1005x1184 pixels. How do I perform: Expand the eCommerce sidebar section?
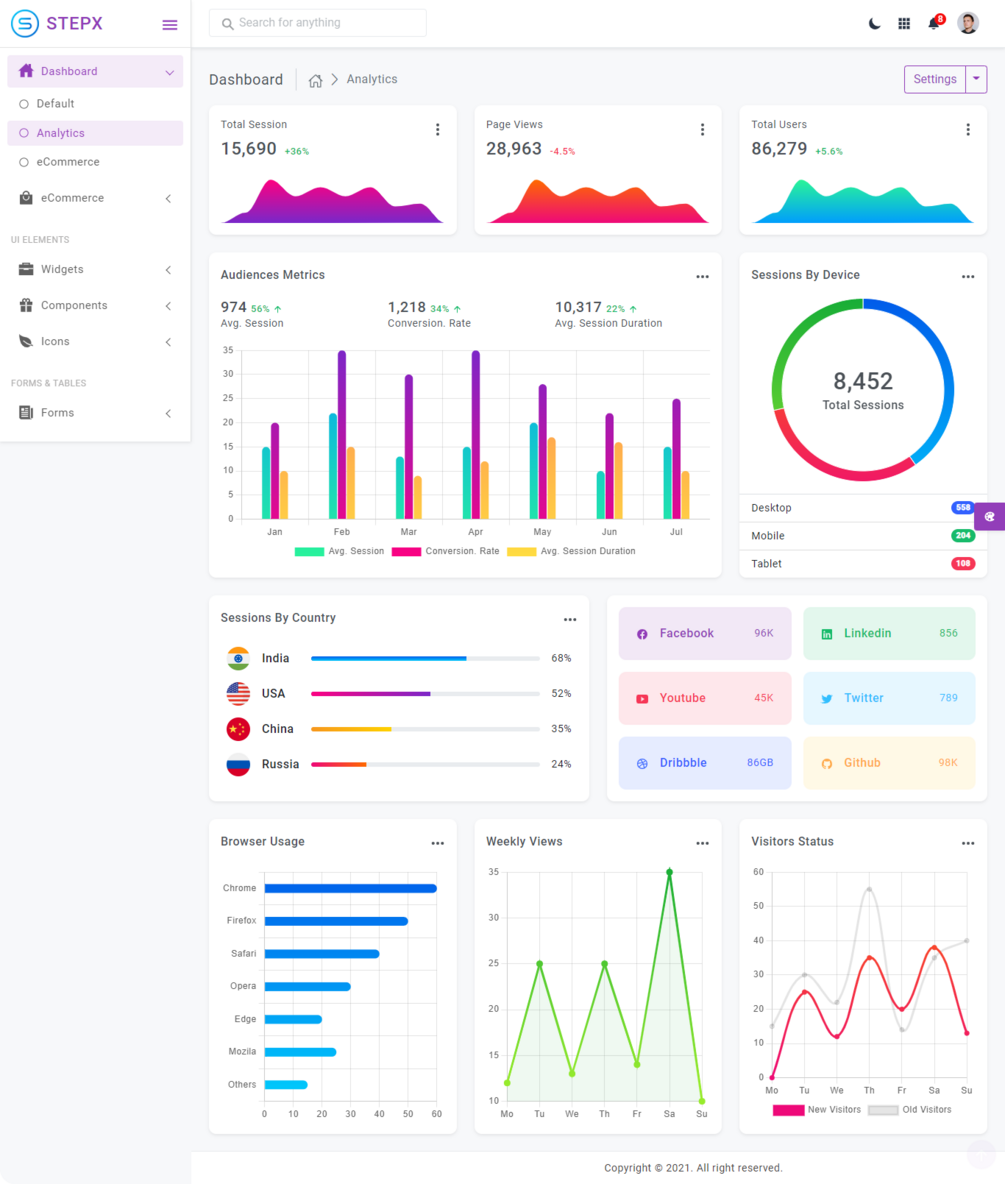click(95, 198)
